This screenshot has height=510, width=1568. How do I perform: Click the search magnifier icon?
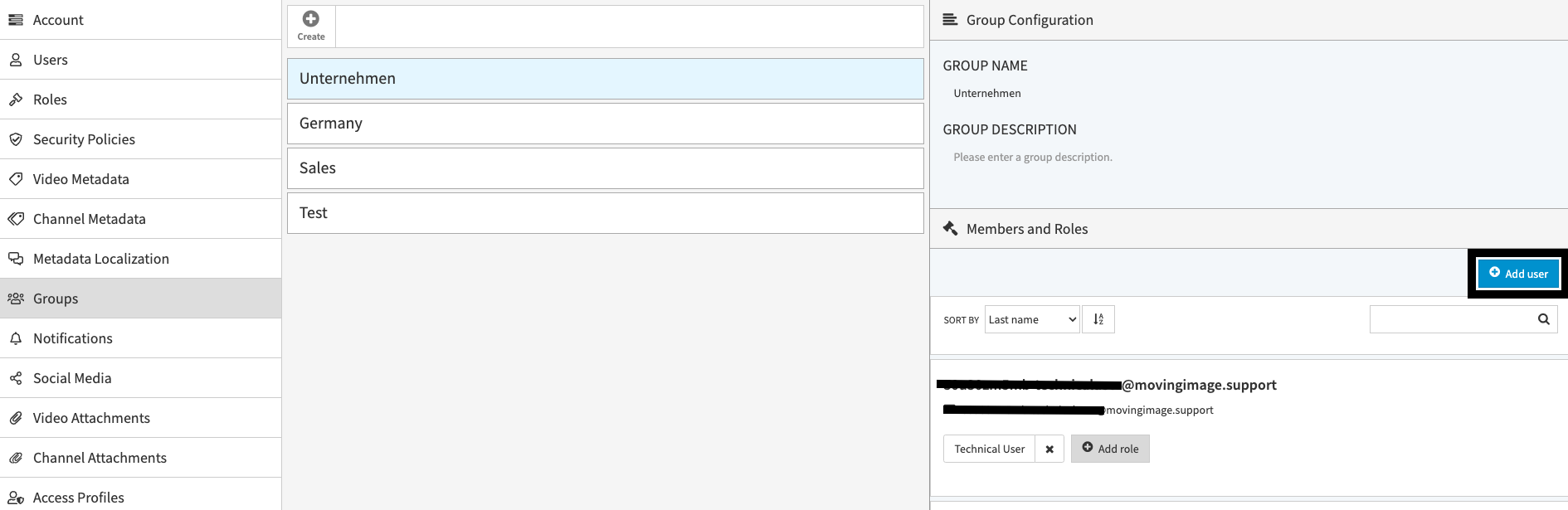tap(1544, 319)
